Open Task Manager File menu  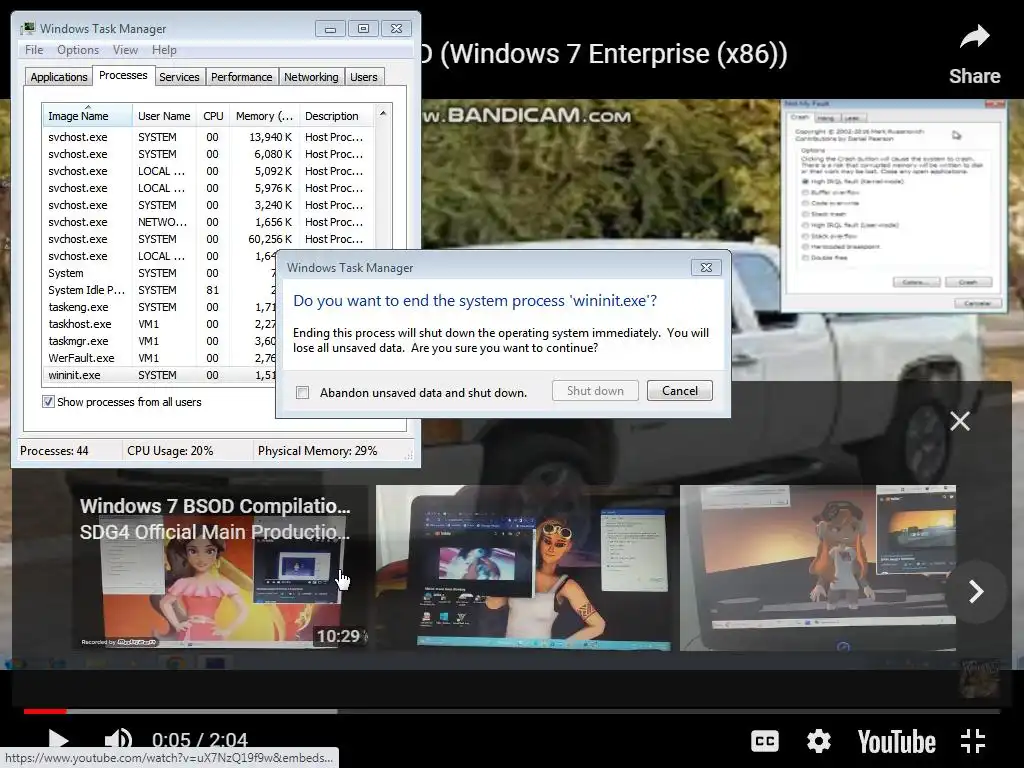click(34, 50)
